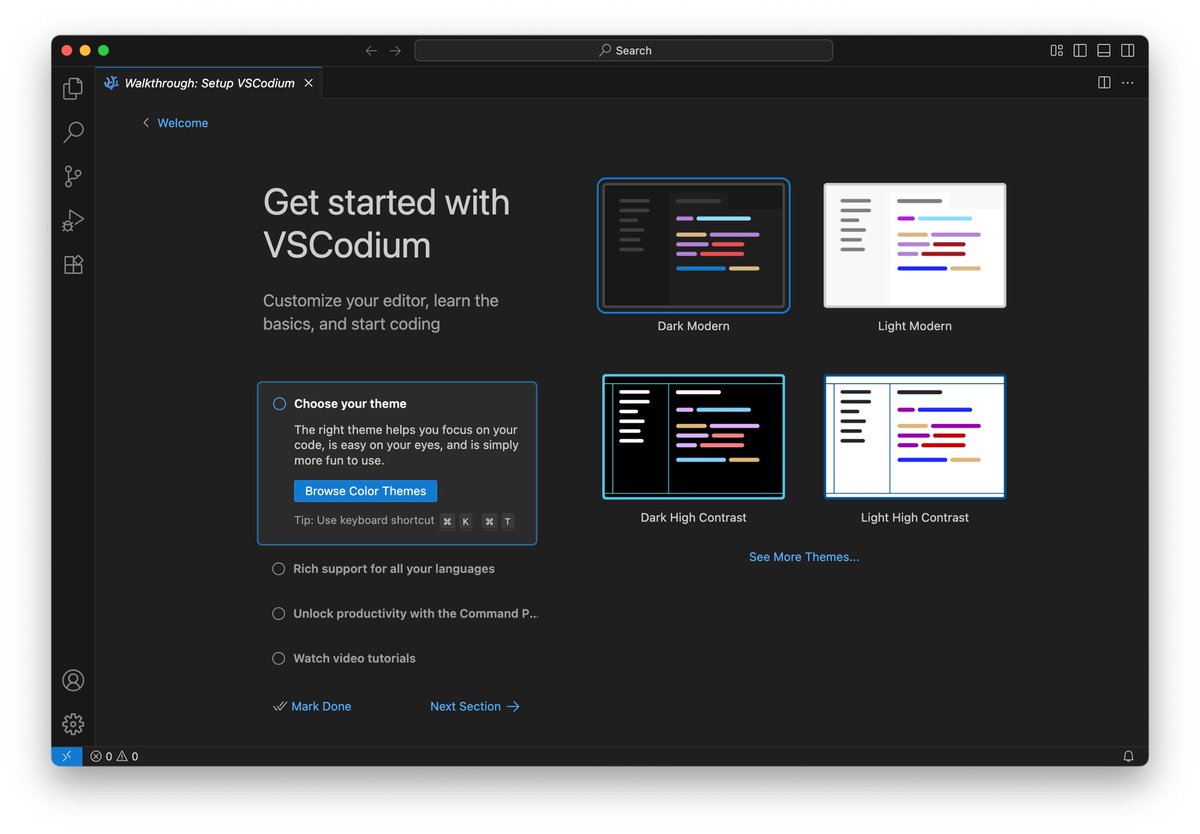Toggle Rich support for all your languages circle
This screenshot has height=834, width=1200.
(x=279, y=569)
